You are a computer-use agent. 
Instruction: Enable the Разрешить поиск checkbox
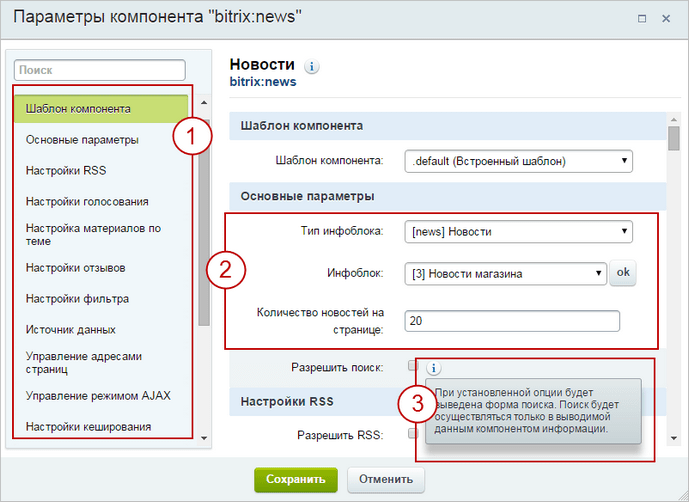pyautogui.click(x=413, y=365)
